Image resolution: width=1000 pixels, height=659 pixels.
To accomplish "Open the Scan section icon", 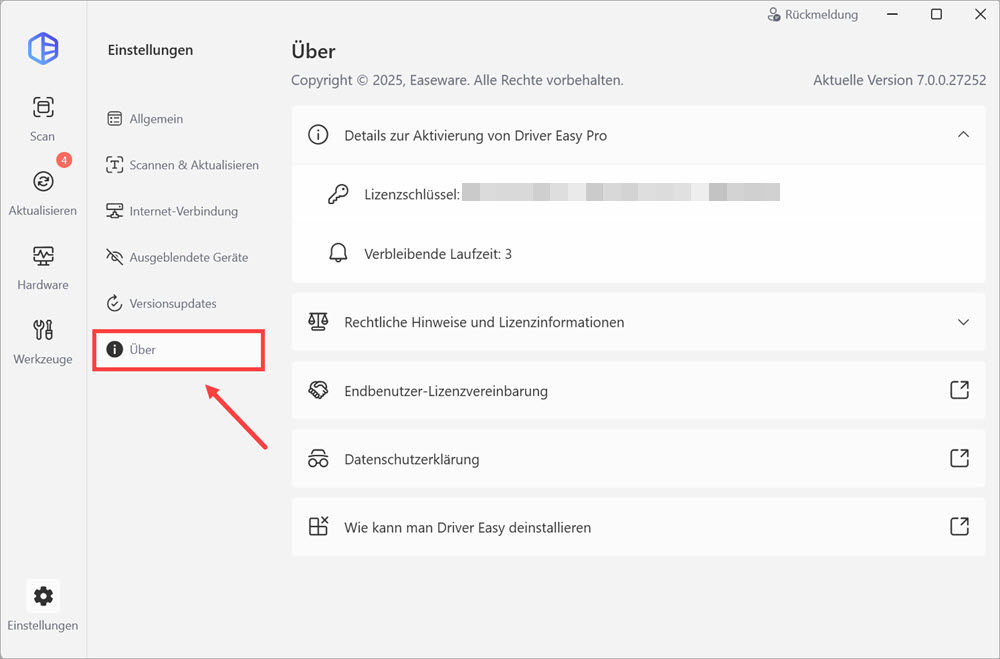I will point(43,107).
